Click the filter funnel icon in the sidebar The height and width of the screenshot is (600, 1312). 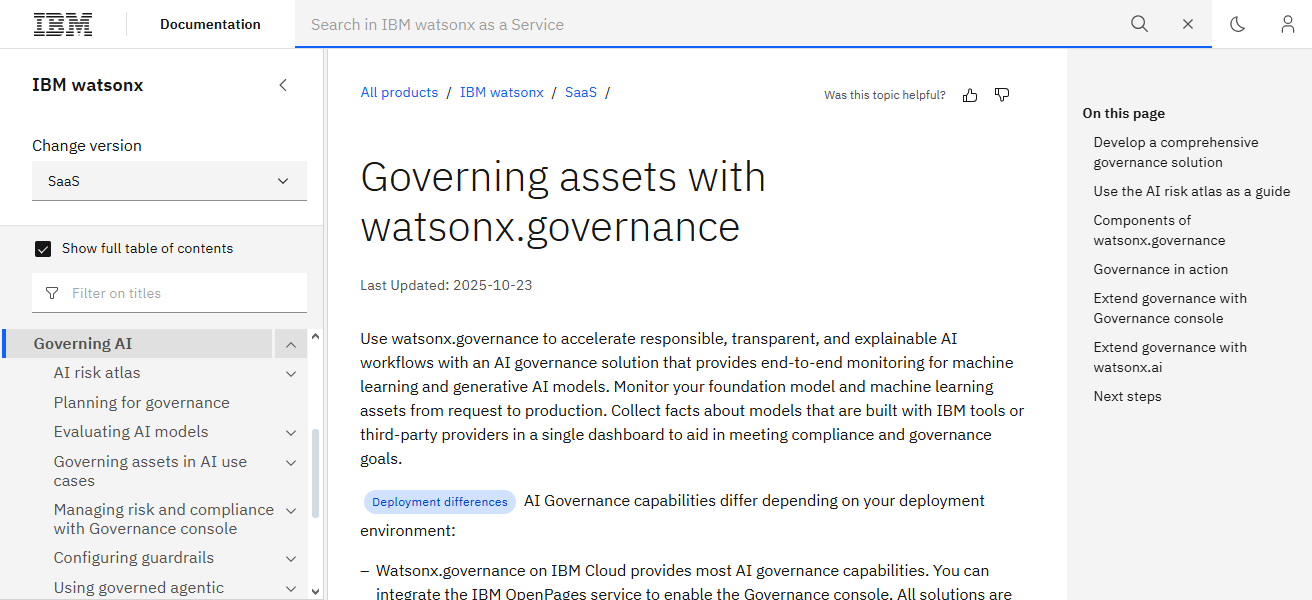pos(51,292)
